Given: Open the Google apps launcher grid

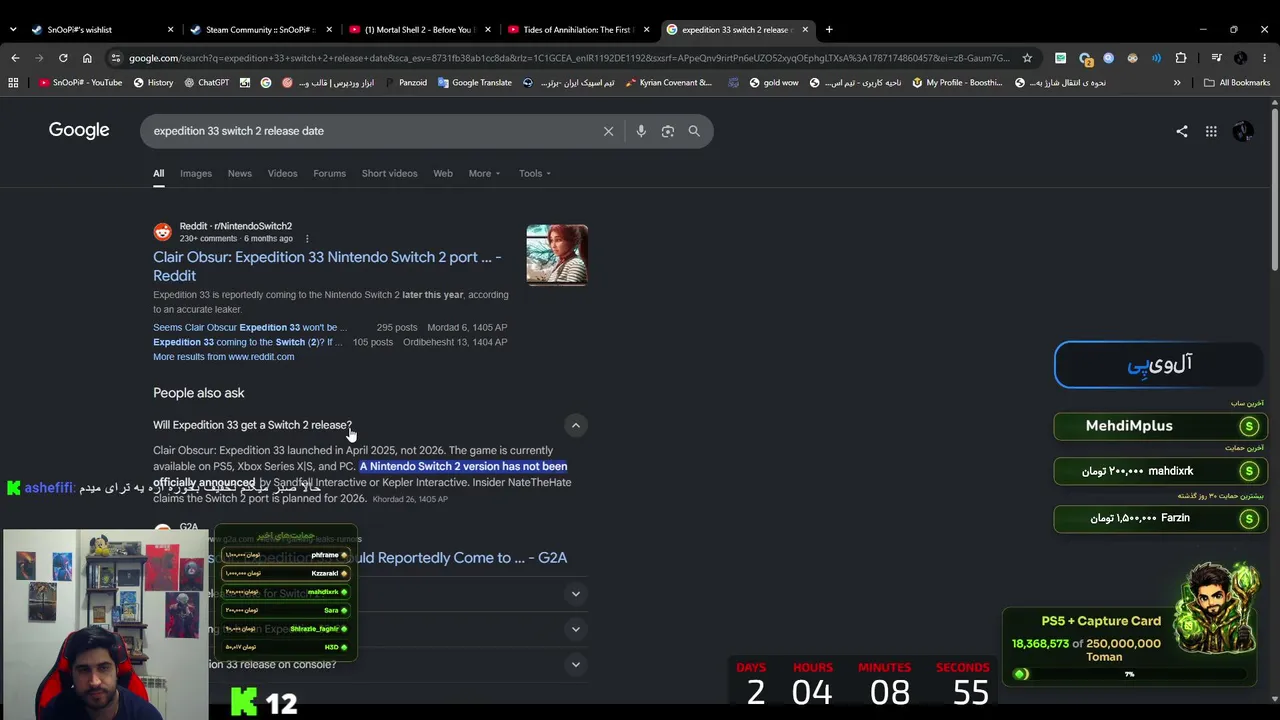Looking at the screenshot, I should 1211,131.
